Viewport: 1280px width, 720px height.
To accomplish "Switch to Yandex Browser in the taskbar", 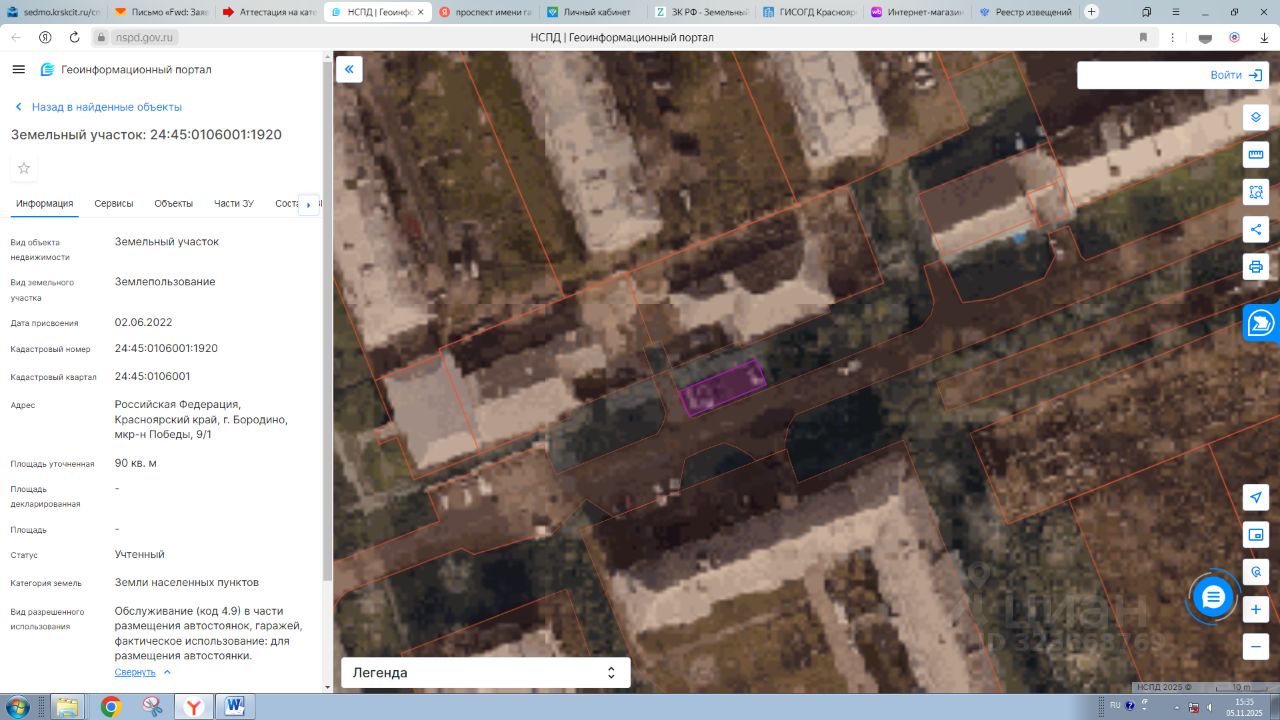I will [194, 707].
